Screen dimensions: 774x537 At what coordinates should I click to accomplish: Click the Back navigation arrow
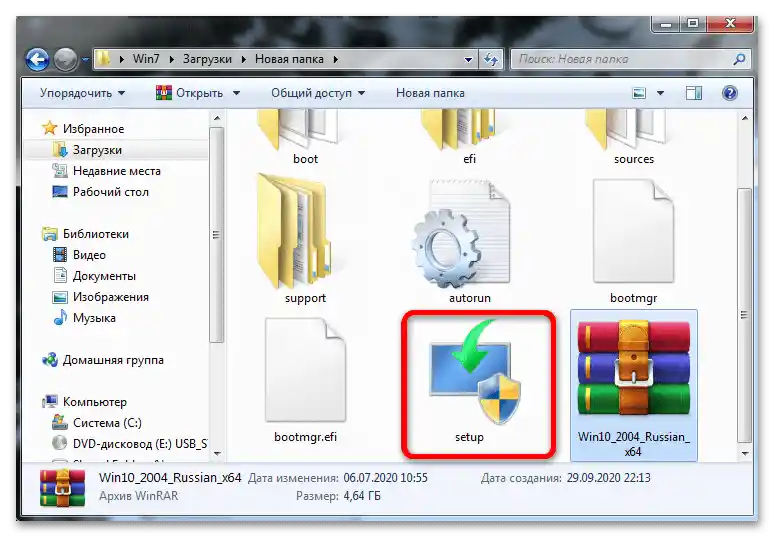37,60
